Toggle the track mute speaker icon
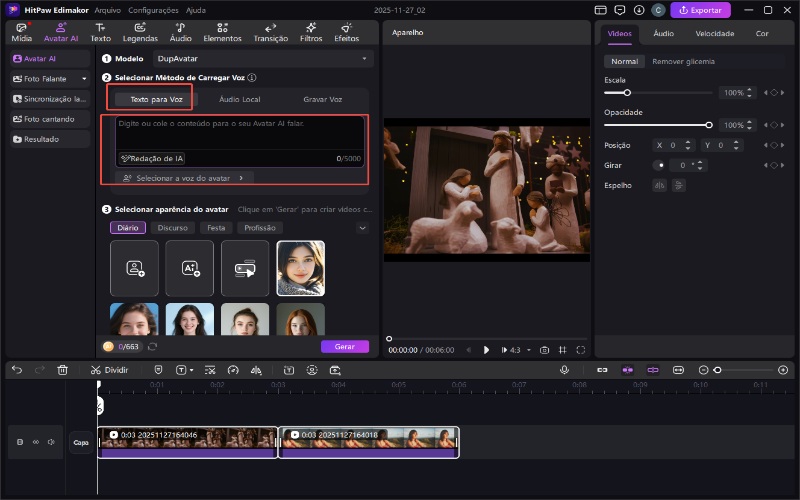The height and width of the screenshot is (500, 800). coord(51,442)
